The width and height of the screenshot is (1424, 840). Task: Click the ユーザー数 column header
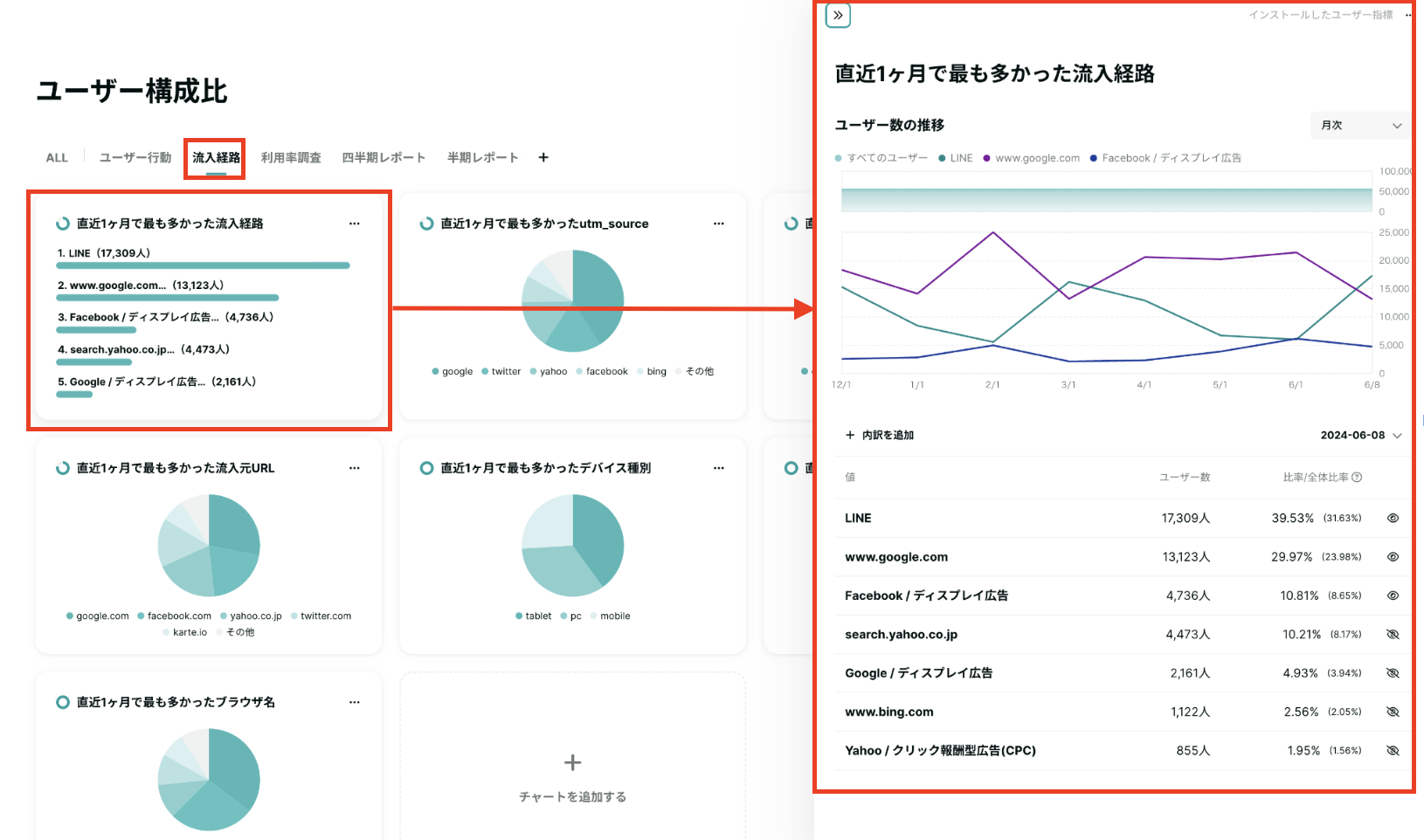[1185, 477]
